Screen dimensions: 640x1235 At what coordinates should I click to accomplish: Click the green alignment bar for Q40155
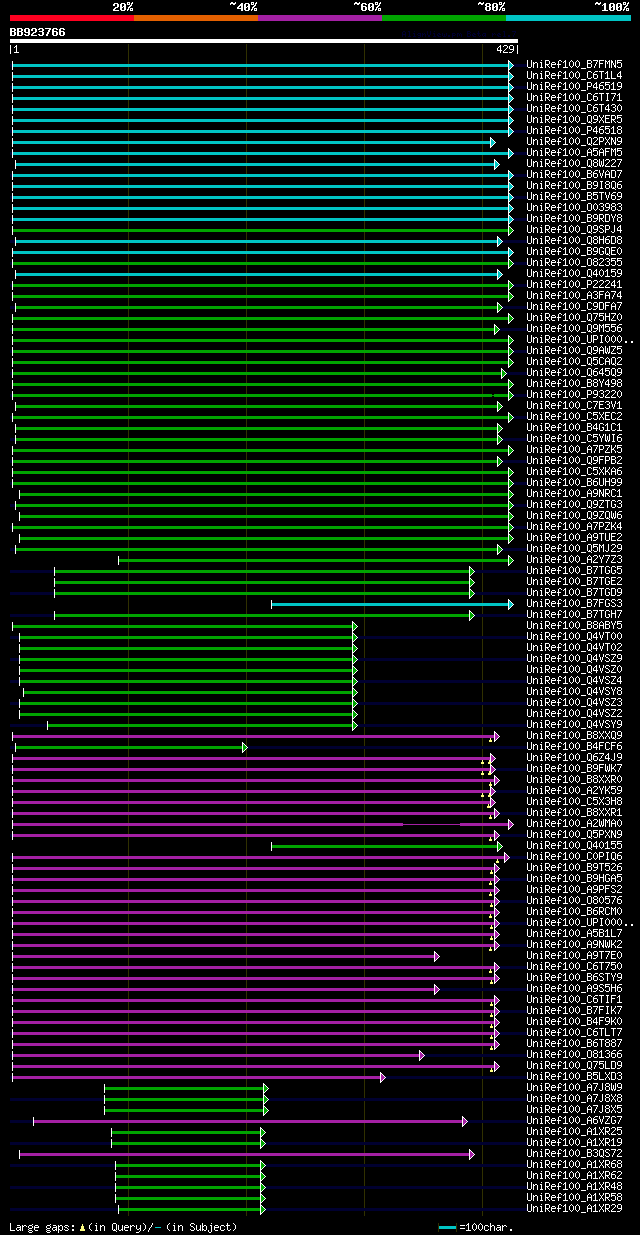click(x=386, y=846)
